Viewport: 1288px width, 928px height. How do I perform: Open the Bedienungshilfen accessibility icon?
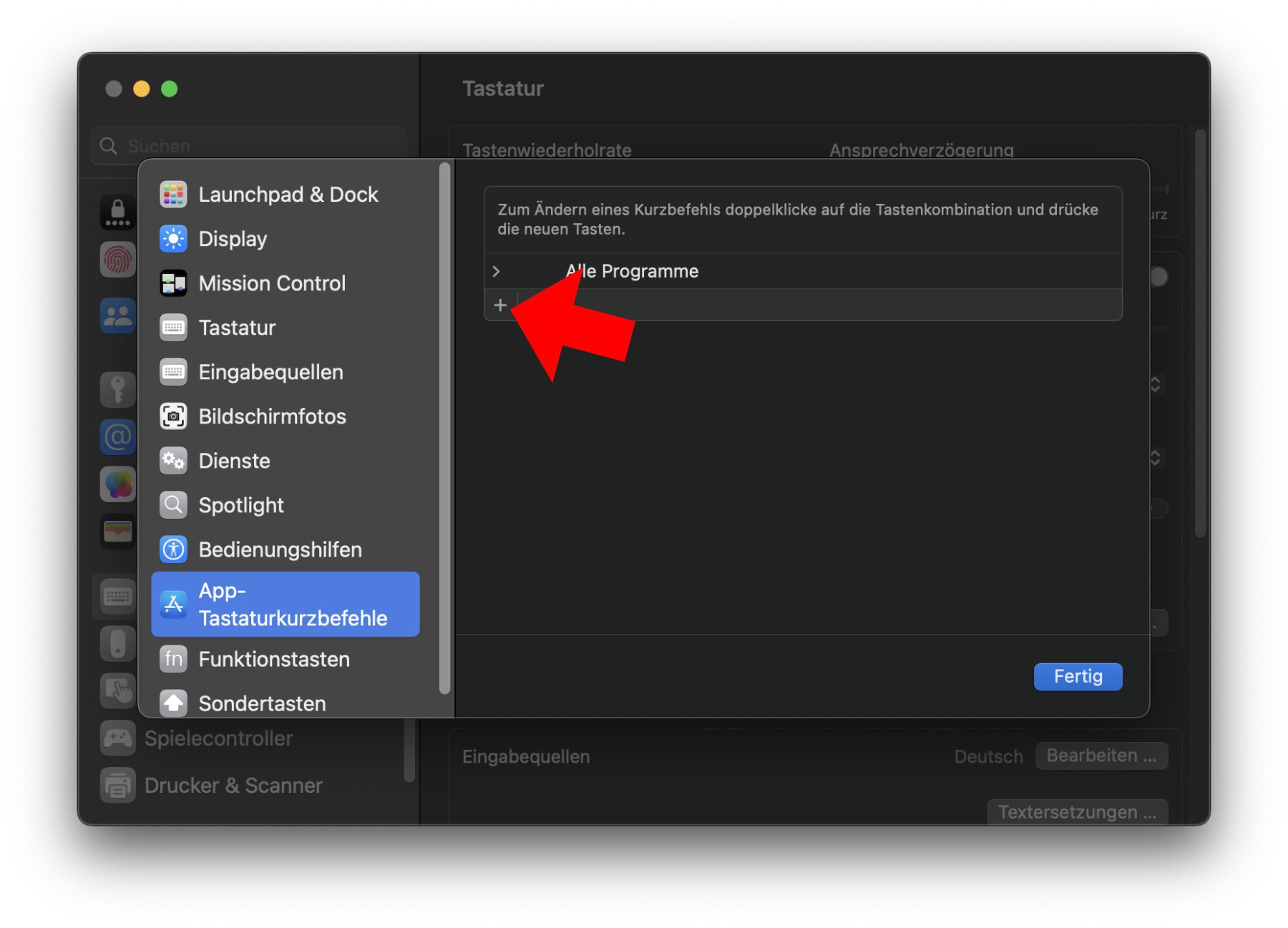(173, 550)
